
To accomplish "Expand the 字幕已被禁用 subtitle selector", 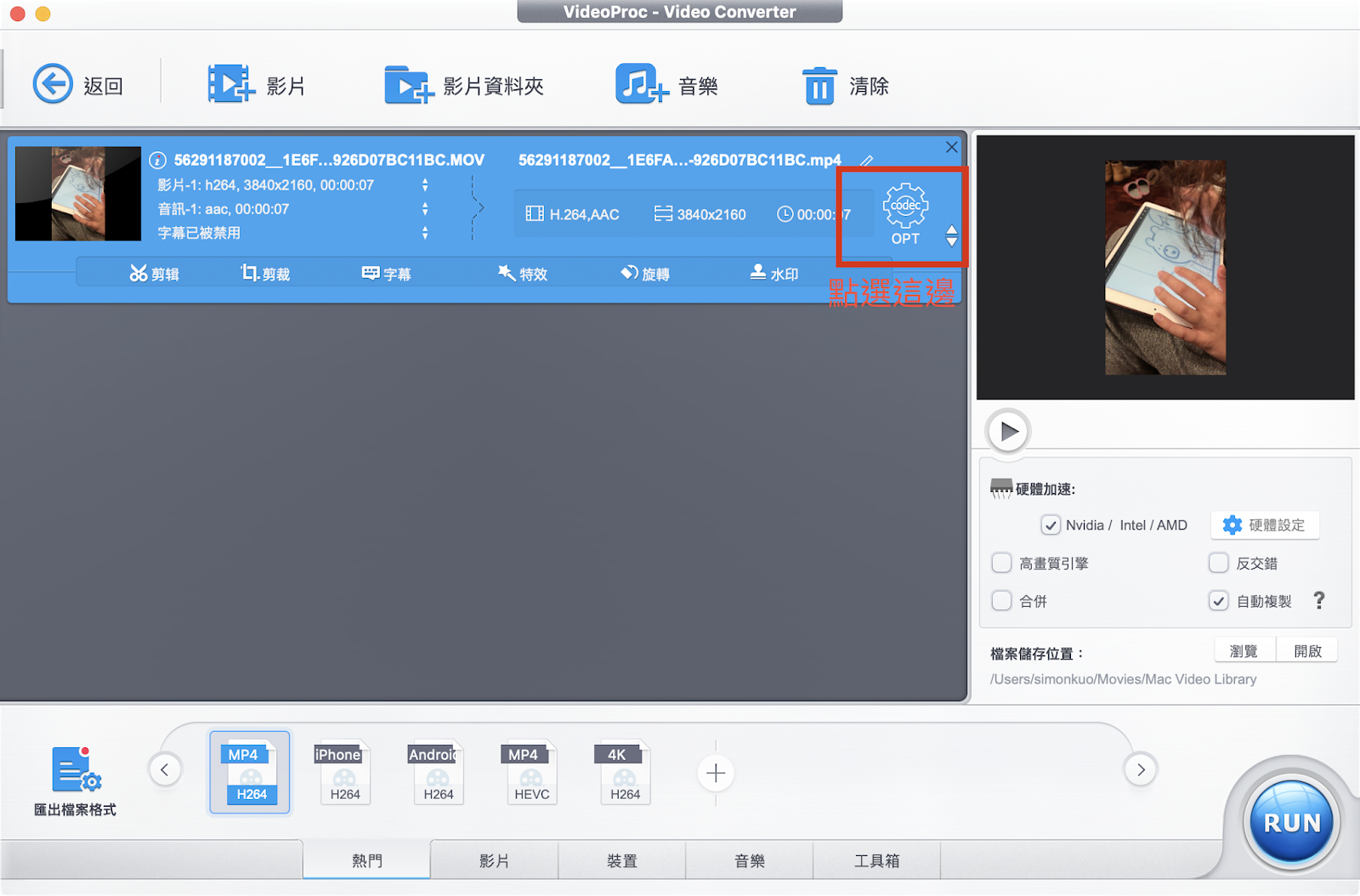I will tap(425, 232).
